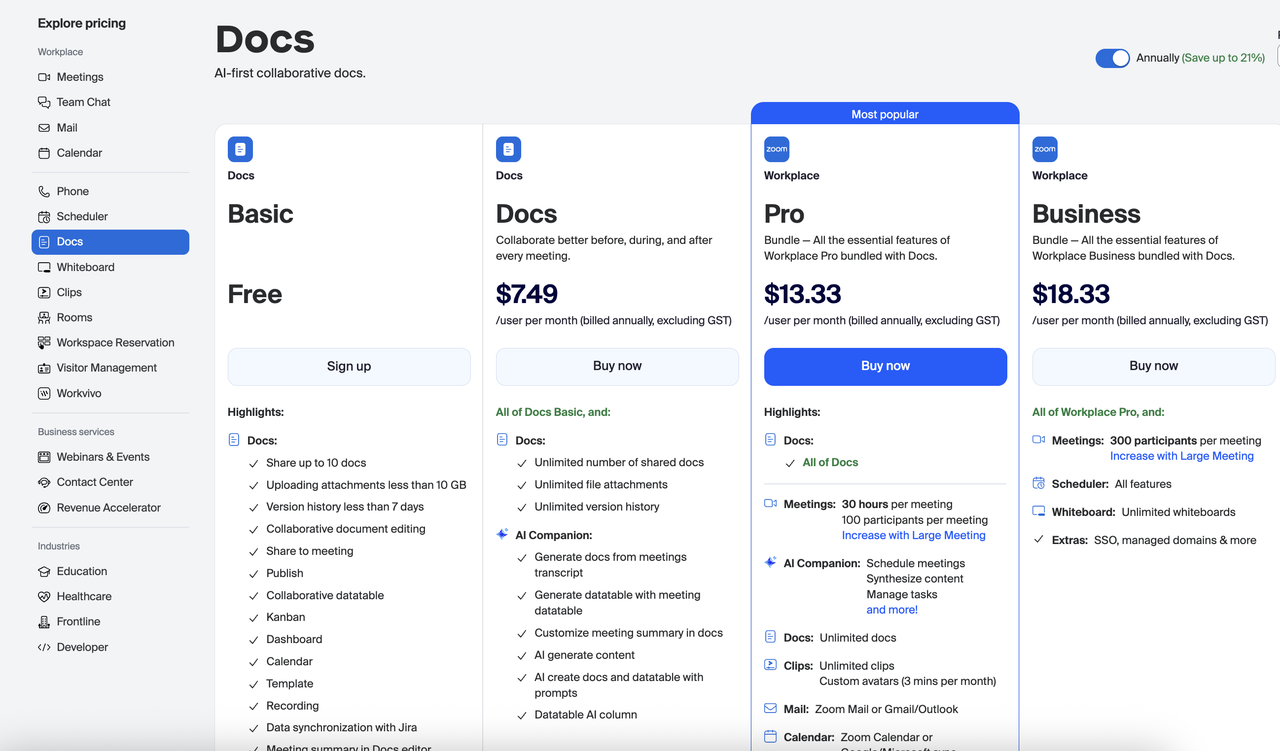Viewport: 1280px width, 751px height.
Task: Open 'Increase with Large Meeting' link in Pro
Action: (x=913, y=535)
